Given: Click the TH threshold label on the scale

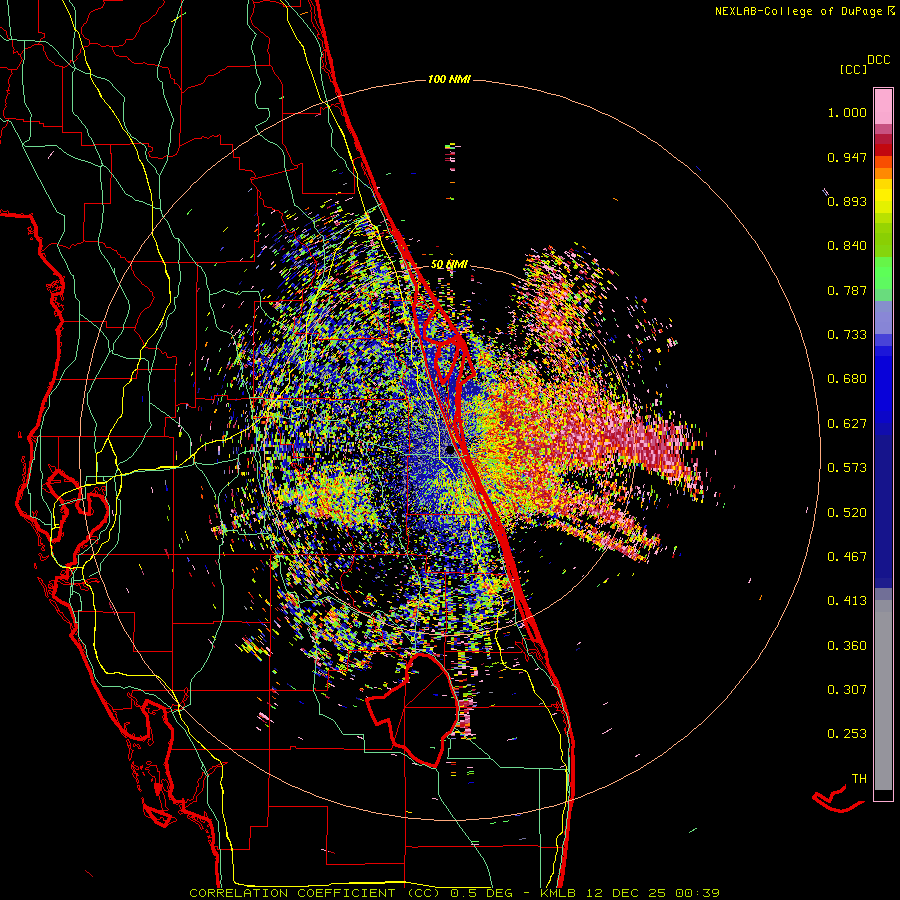Looking at the screenshot, I should coord(859,779).
